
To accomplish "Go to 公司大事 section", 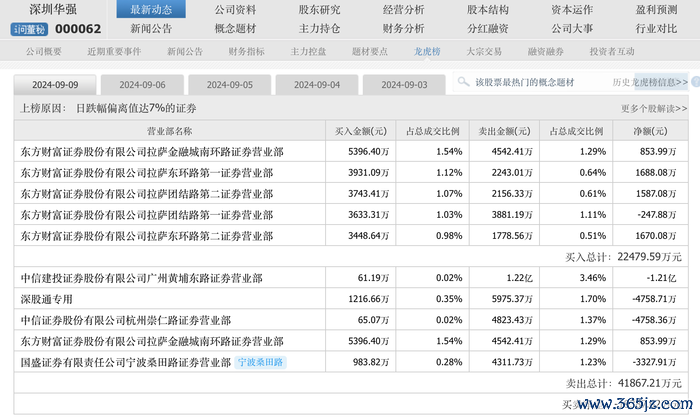I will click(572, 29).
